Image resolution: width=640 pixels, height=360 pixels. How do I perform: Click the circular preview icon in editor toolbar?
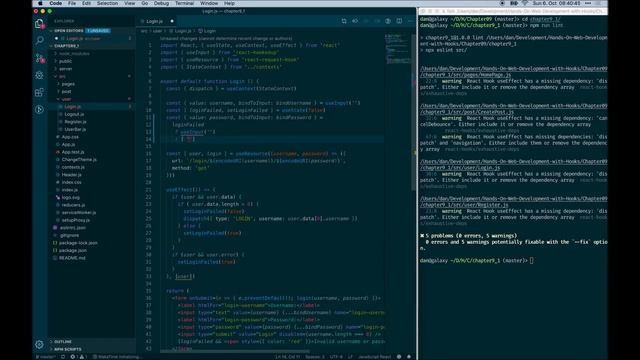388,21
